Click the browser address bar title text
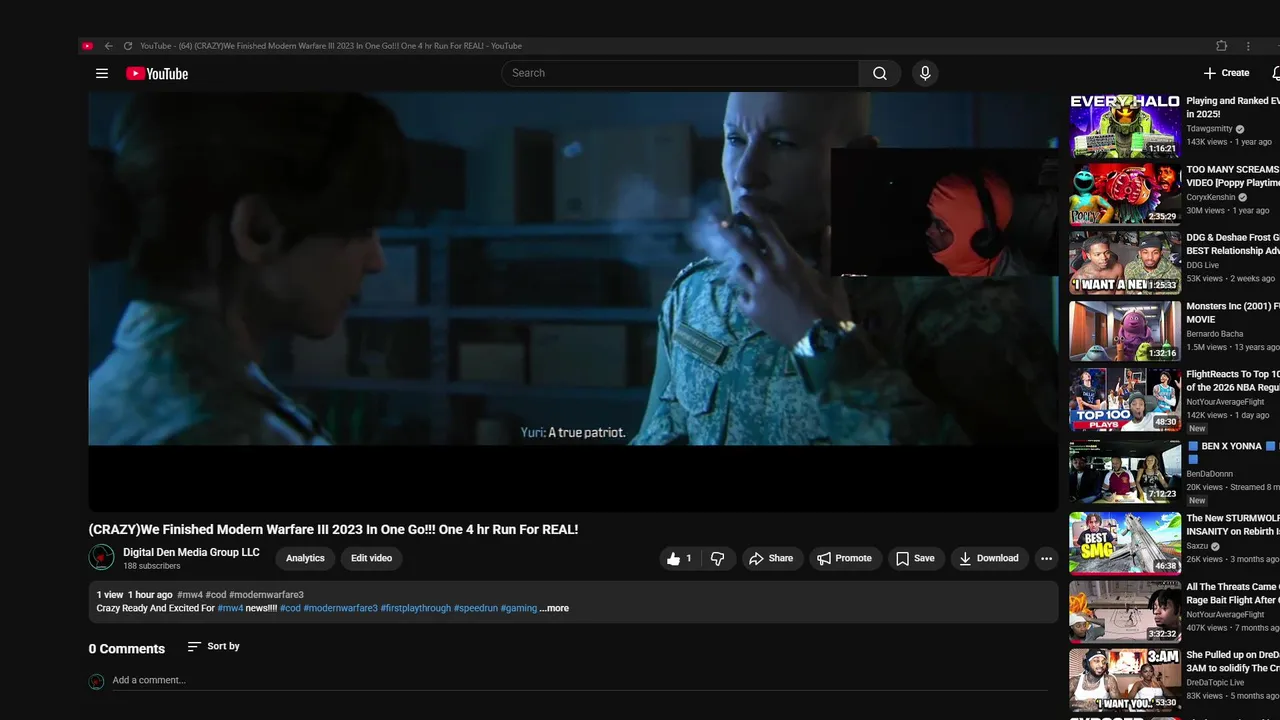 click(x=331, y=46)
